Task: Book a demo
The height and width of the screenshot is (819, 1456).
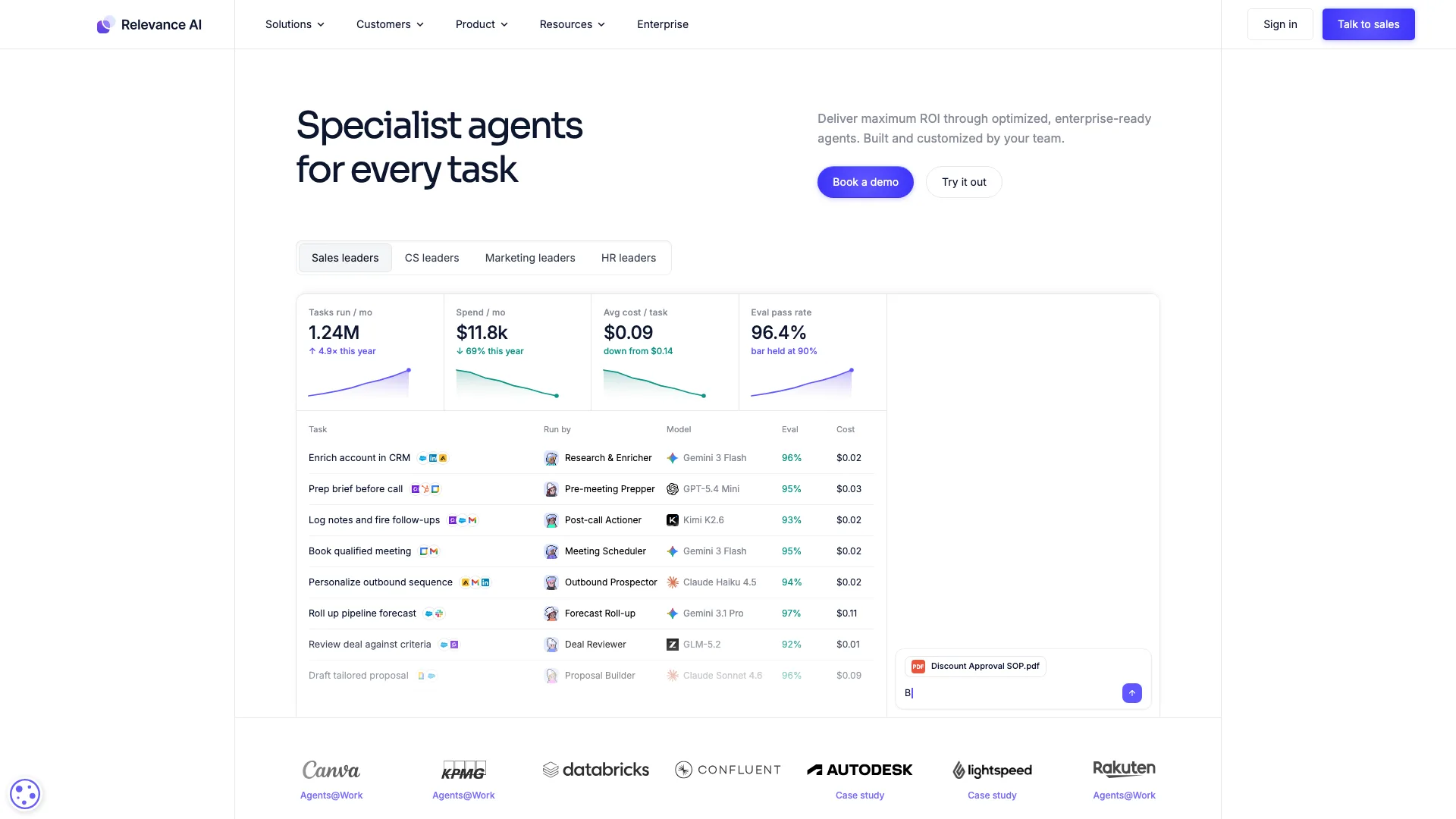Action: 865,182
